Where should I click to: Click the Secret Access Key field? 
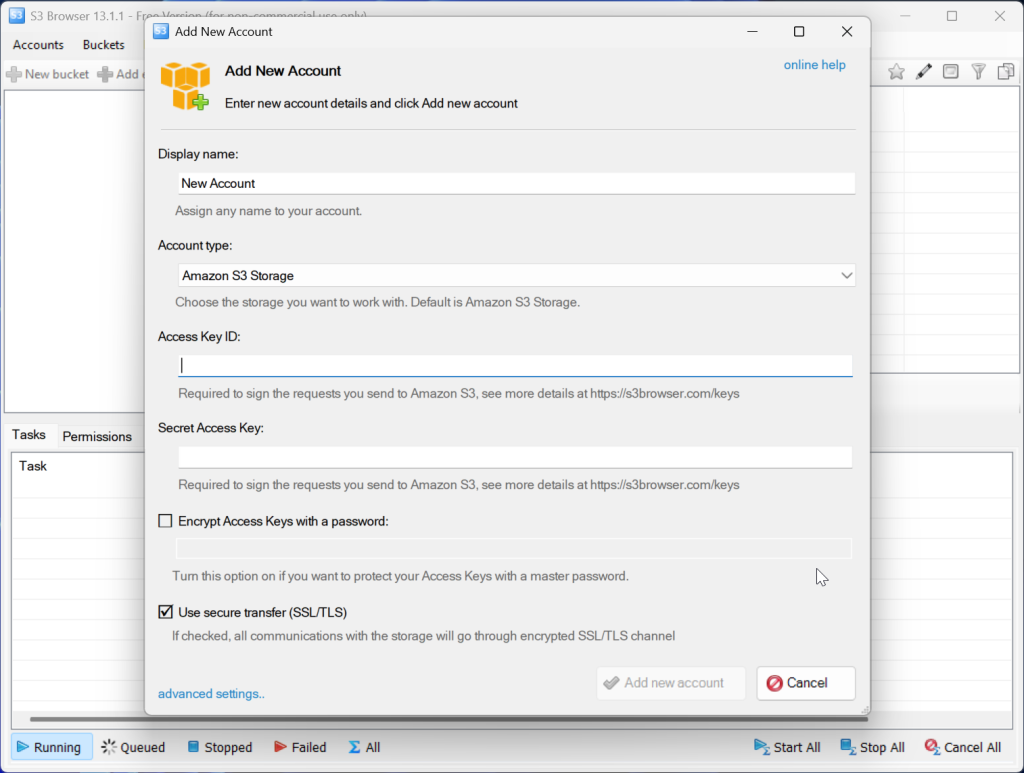coord(515,457)
